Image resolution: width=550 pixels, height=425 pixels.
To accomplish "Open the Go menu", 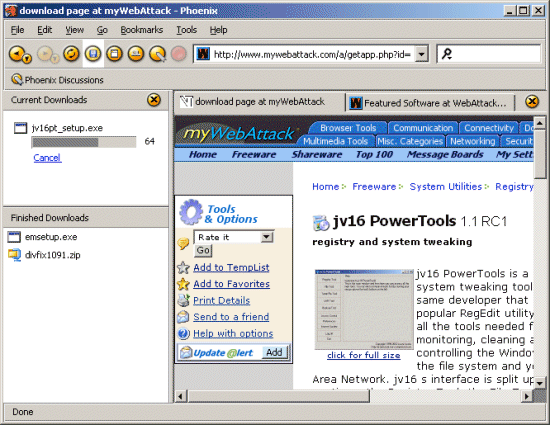I will [x=102, y=30].
